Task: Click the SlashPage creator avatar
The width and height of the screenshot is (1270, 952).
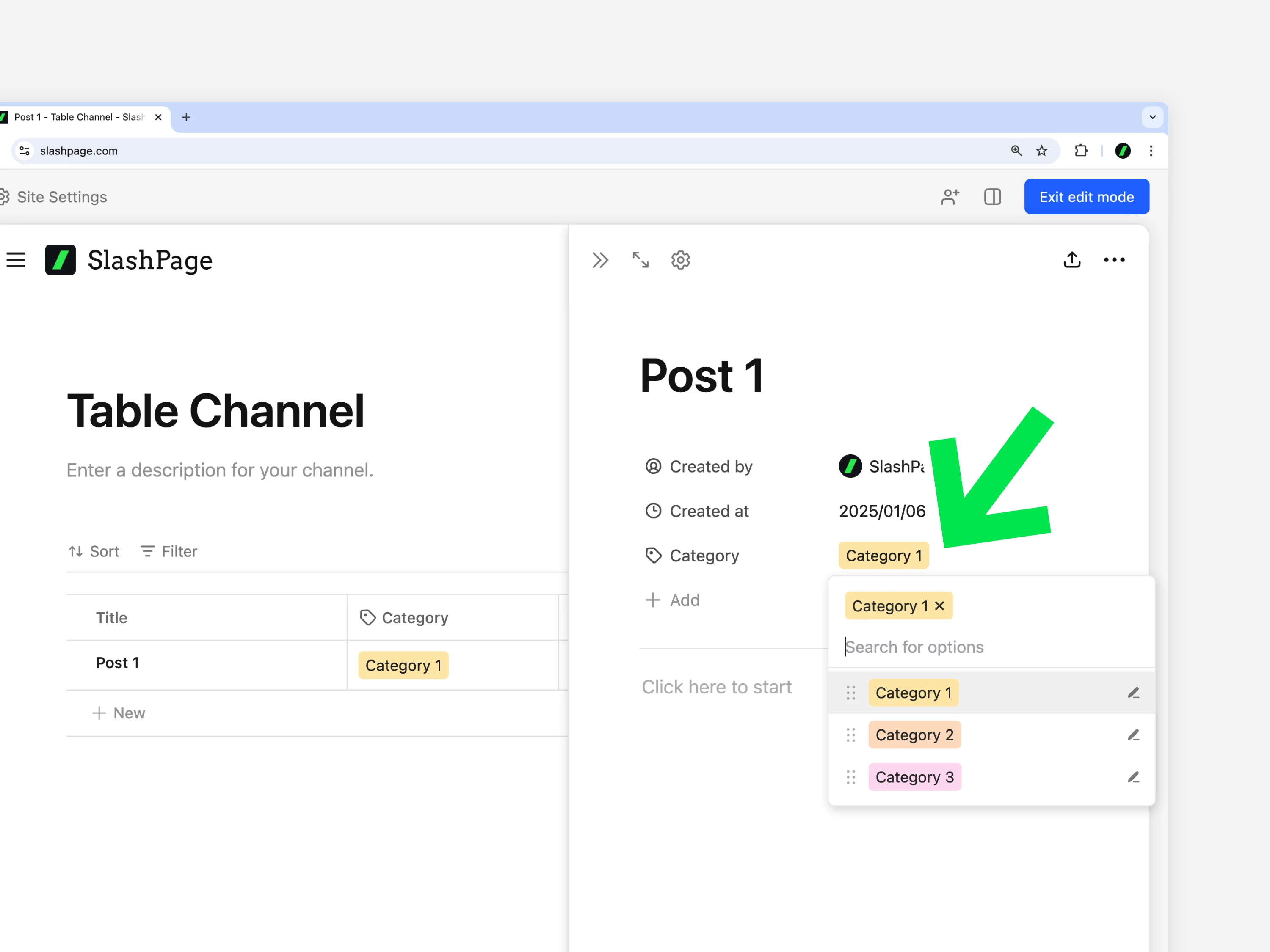Action: [x=850, y=466]
